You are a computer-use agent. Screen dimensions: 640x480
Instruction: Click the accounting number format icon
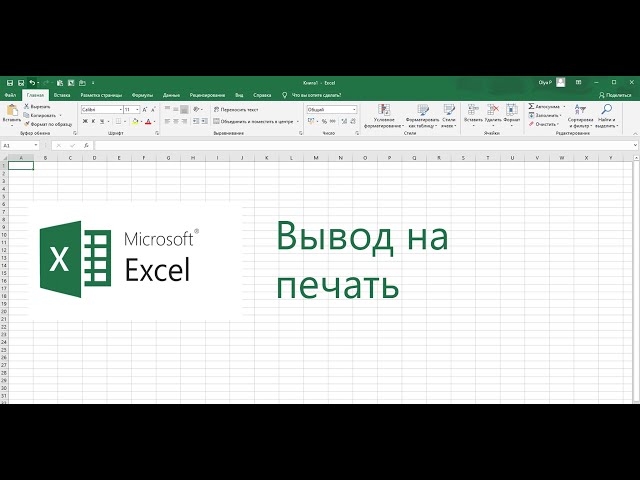point(311,121)
